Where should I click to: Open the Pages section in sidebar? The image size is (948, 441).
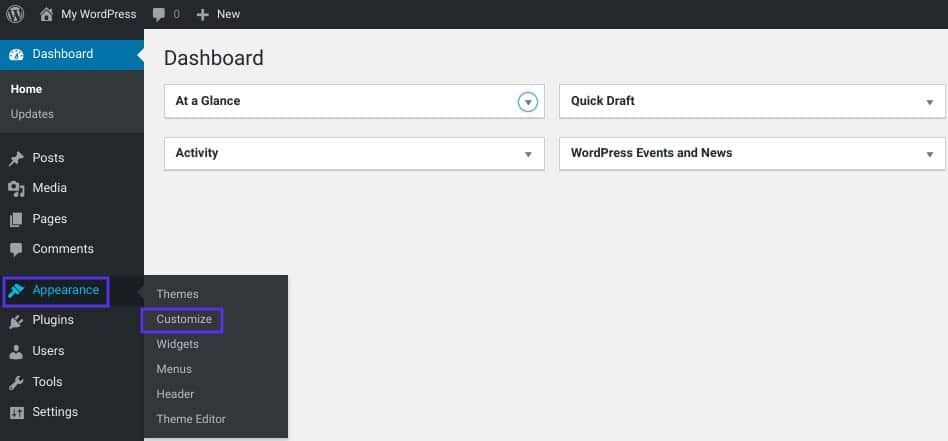tap(49, 219)
